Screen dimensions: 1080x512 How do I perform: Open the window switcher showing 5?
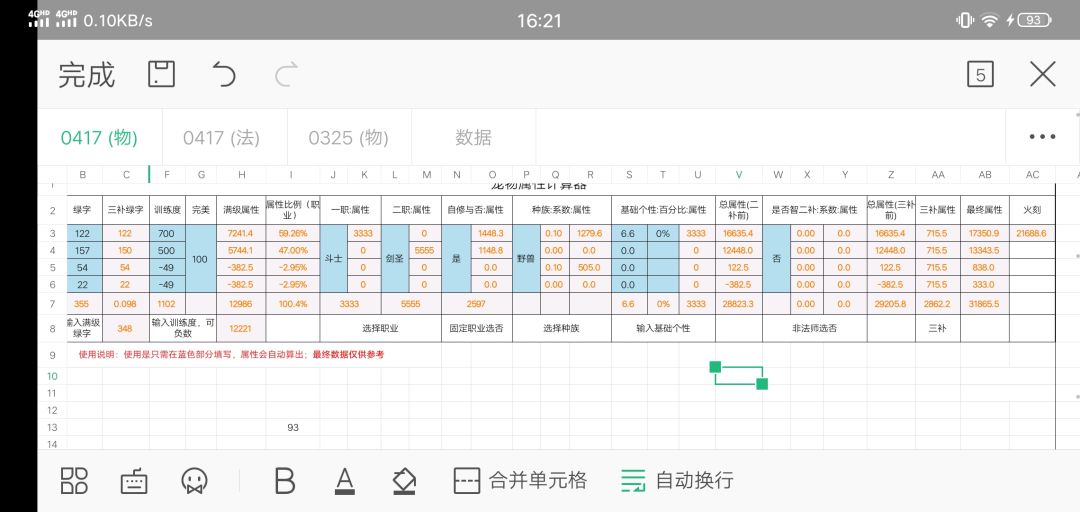click(x=980, y=74)
